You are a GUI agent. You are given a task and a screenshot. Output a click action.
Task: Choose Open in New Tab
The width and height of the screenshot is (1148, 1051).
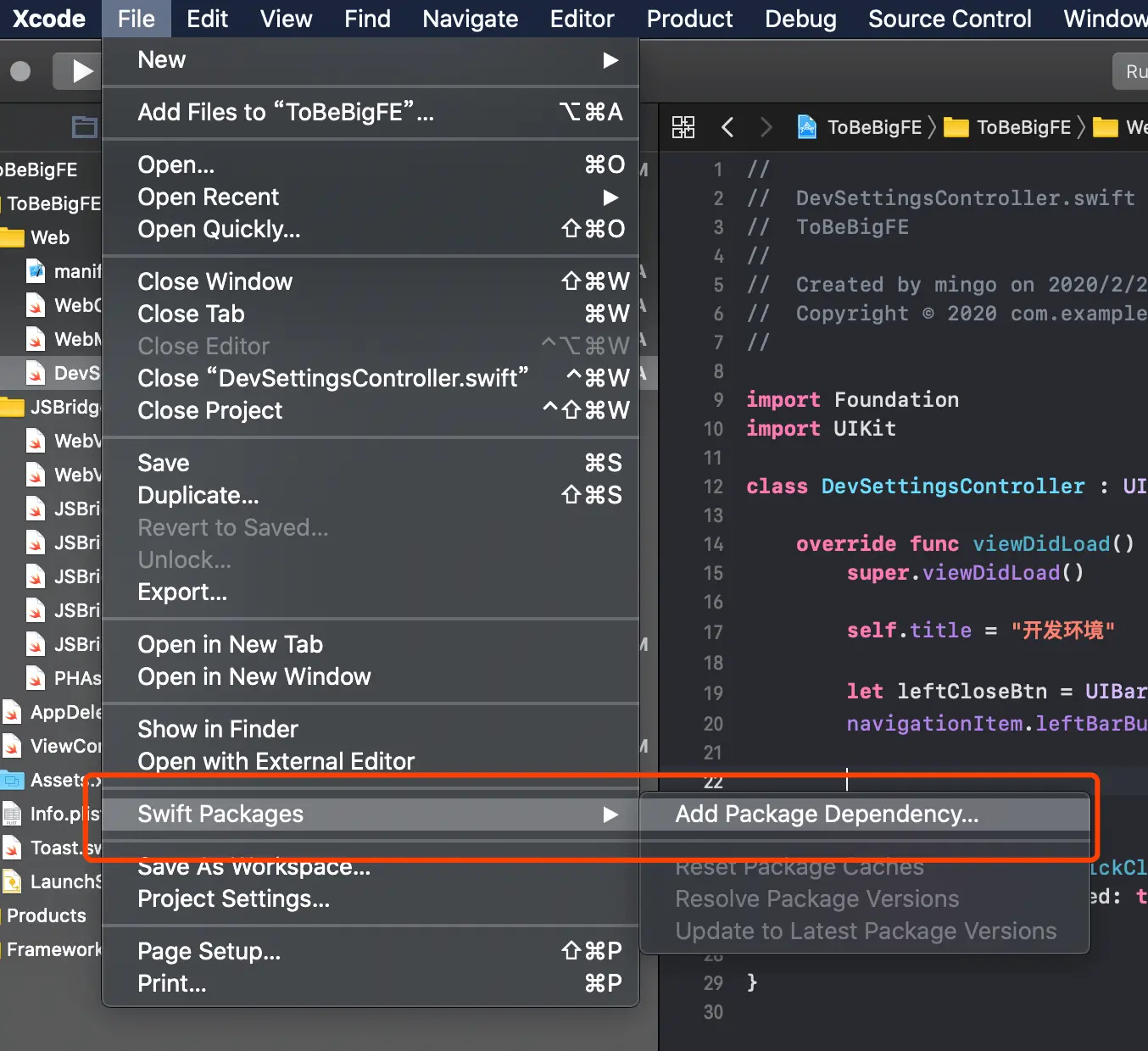coord(371,645)
